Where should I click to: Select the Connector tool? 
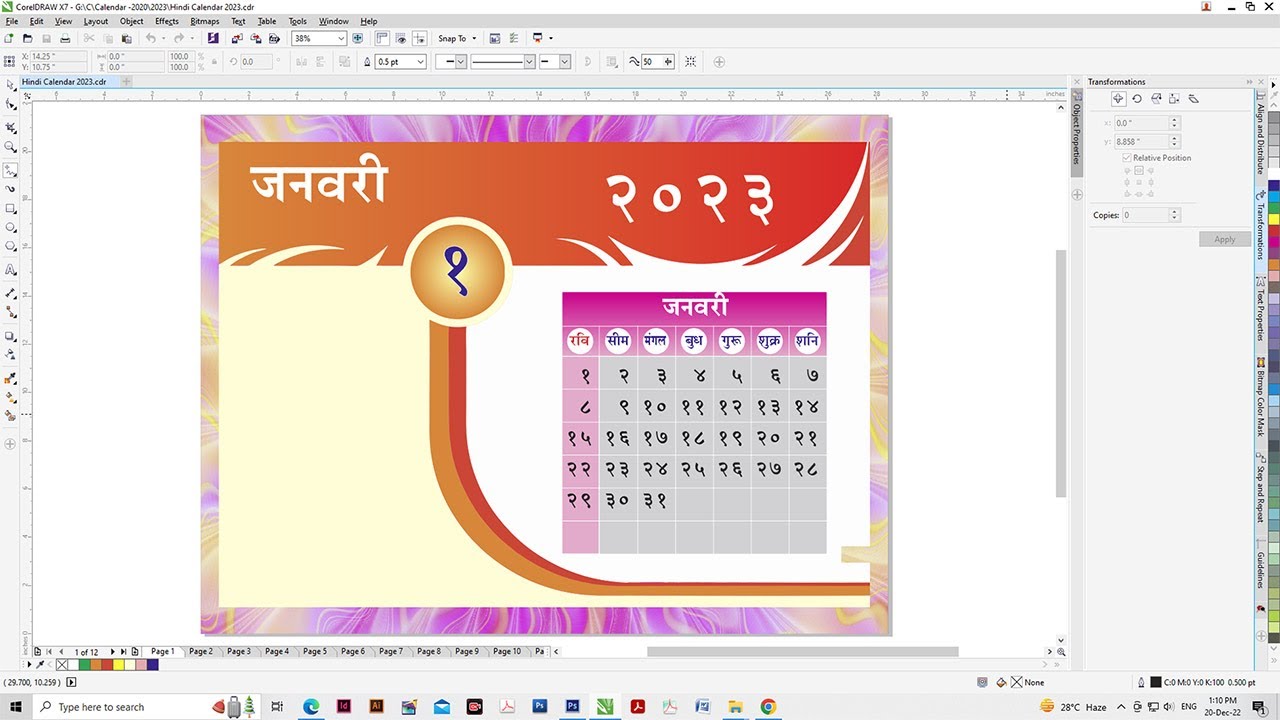11,312
